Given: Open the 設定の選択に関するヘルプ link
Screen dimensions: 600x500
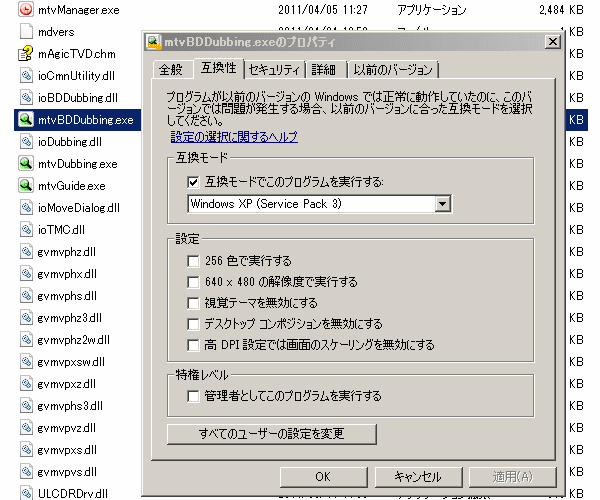Looking at the screenshot, I should pos(233,137).
